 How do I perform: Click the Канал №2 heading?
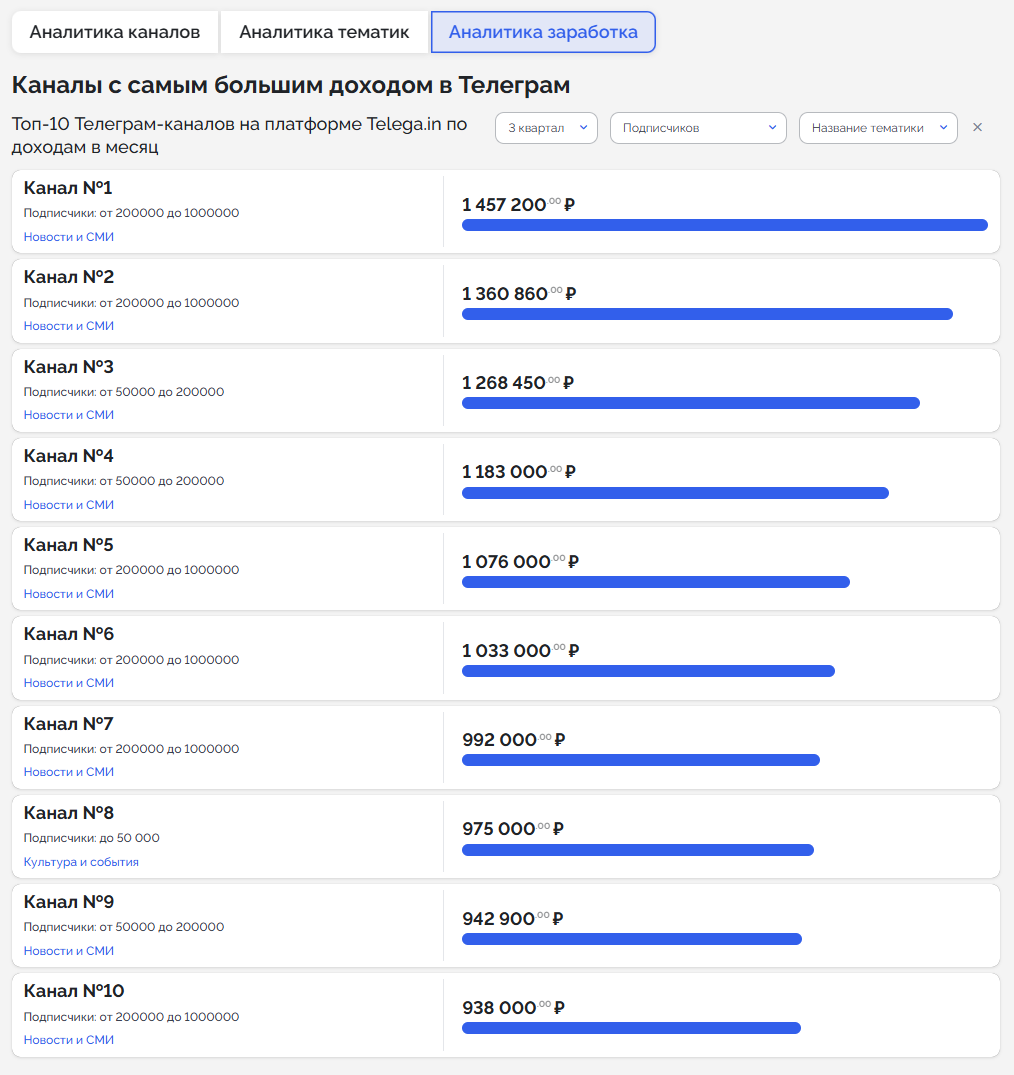click(69, 277)
